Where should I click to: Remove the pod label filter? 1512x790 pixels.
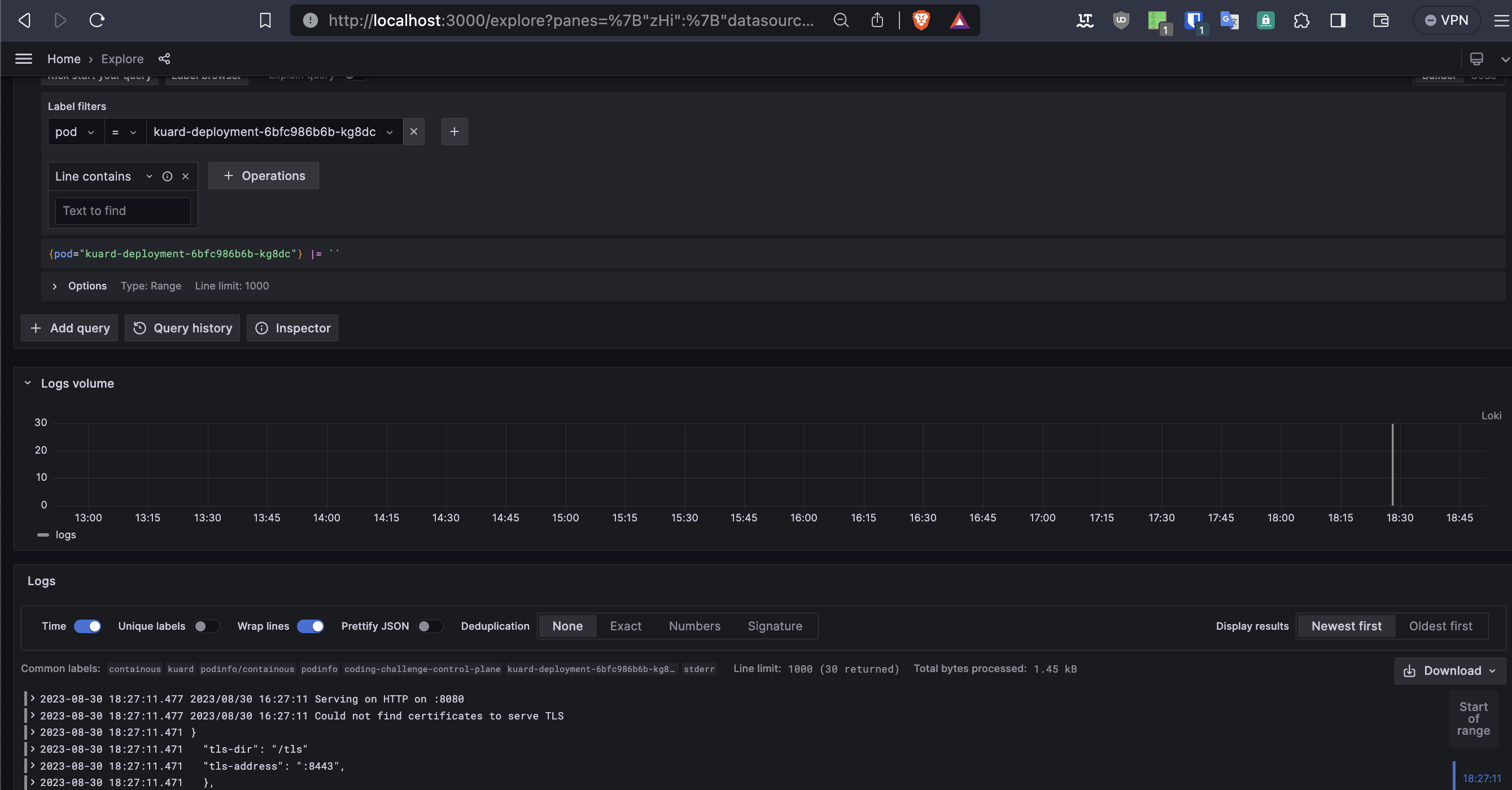click(414, 131)
